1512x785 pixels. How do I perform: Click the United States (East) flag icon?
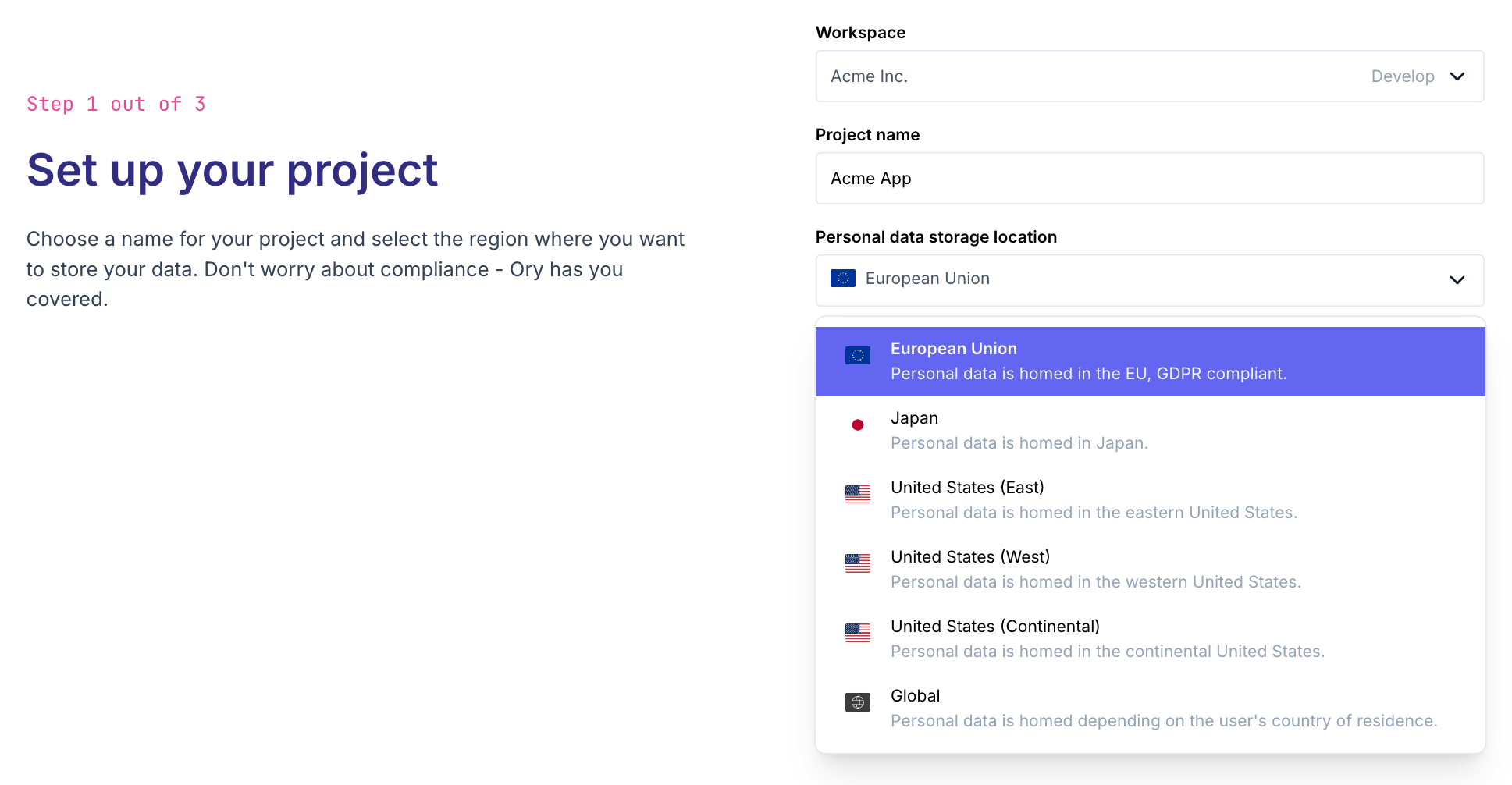pos(857,494)
